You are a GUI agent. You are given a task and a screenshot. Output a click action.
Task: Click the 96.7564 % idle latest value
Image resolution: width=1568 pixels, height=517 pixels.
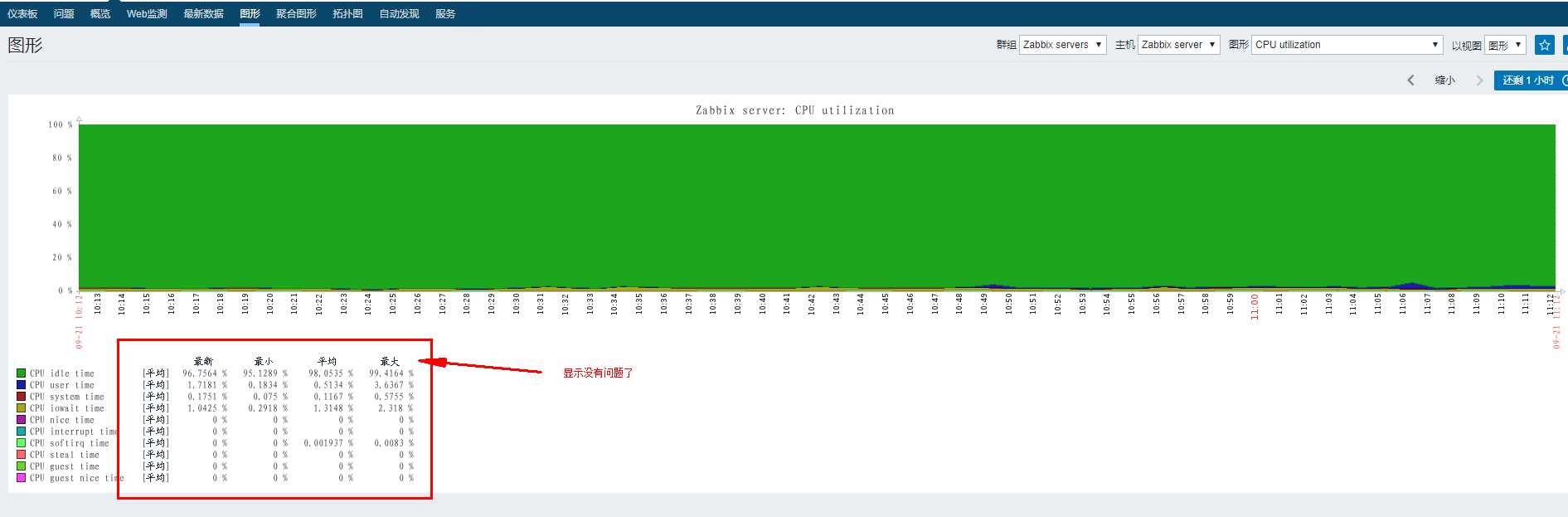tap(205, 373)
